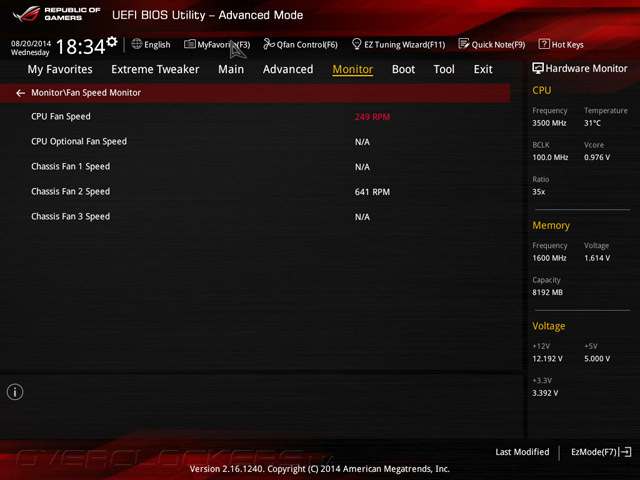Select Chassis Fan 1 Speed row
This screenshot has width=640, height=480.
tap(255, 167)
